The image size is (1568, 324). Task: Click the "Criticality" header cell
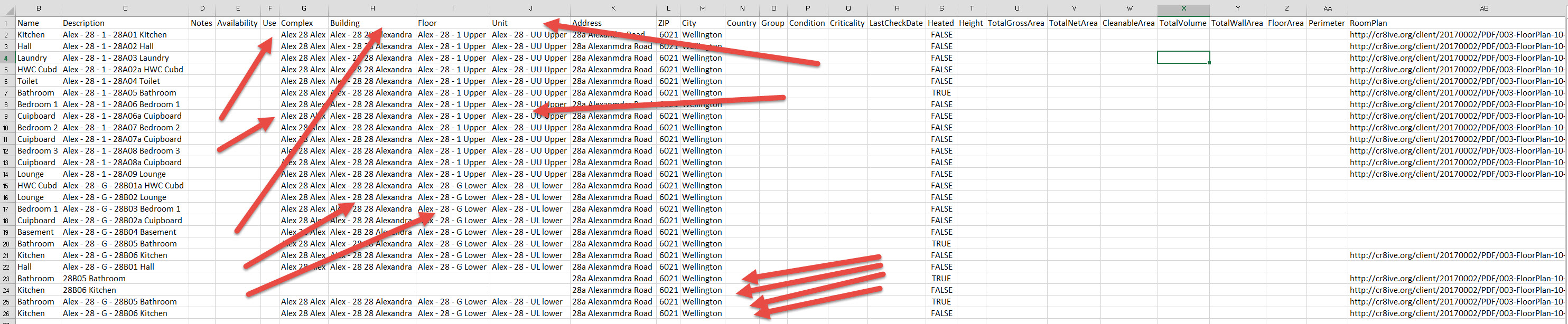(847, 23)
